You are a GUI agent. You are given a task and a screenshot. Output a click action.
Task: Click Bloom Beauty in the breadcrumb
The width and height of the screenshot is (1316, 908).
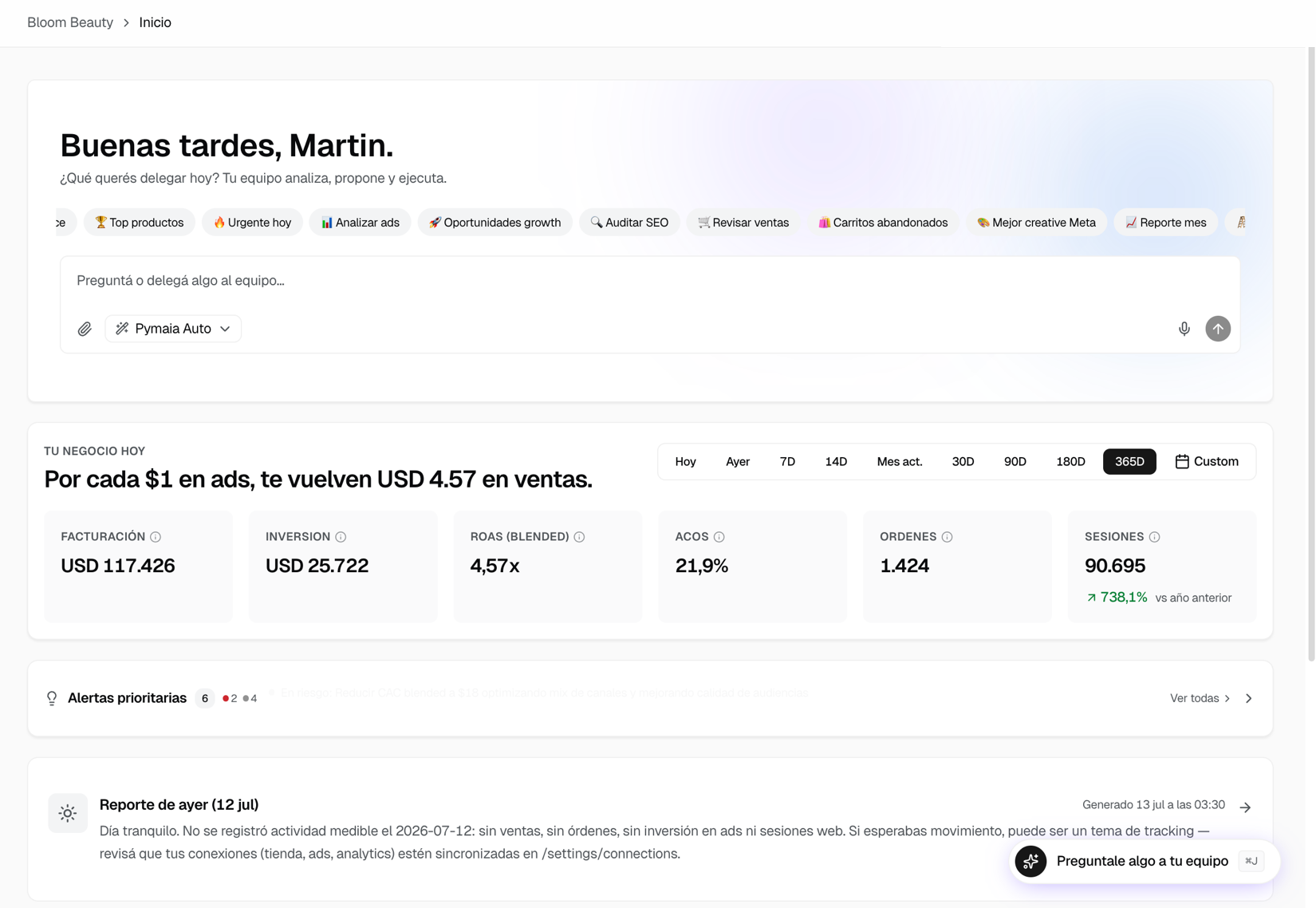click(x=70, y=22)
